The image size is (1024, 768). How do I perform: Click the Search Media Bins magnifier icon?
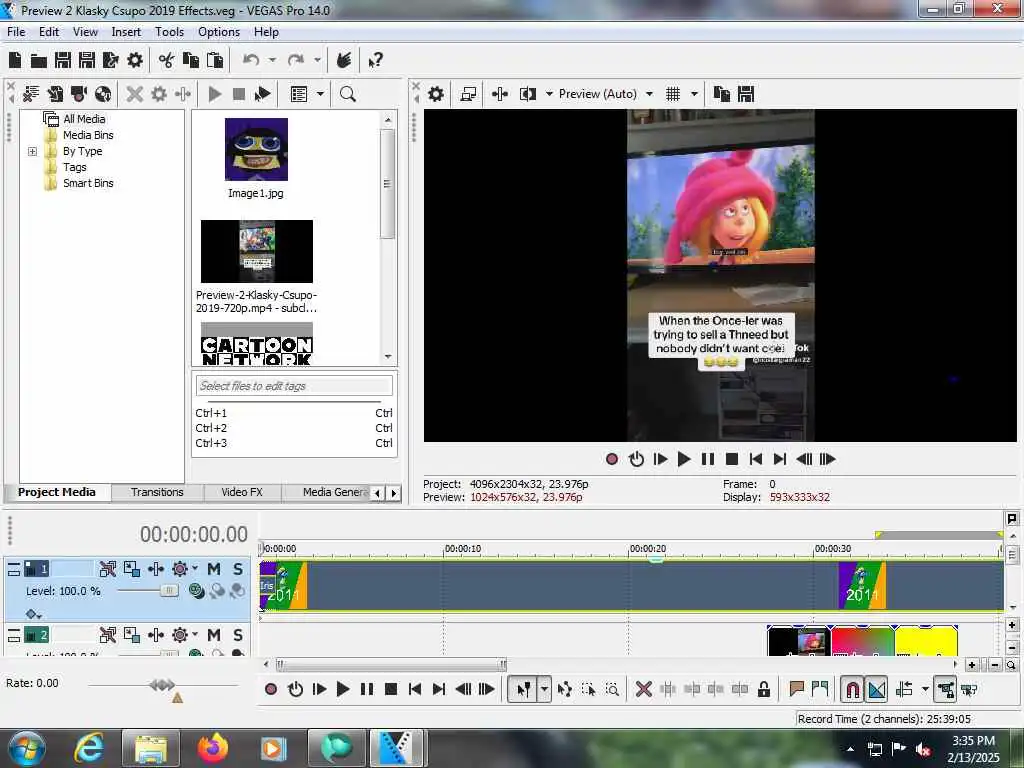click(x=347, y=94)
